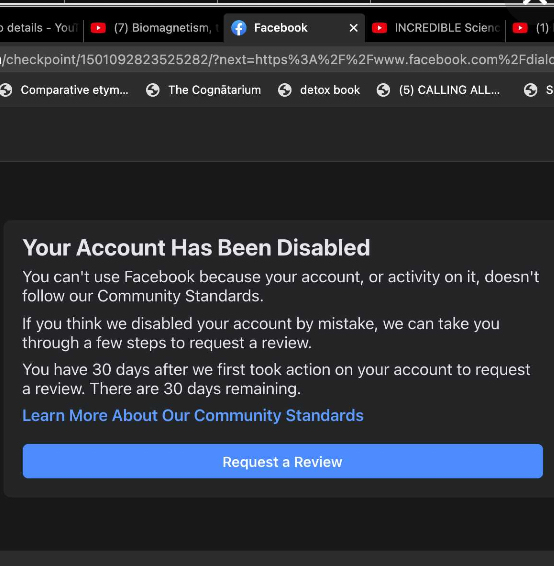
Task: Click the text 'There are 30 days remaining.'
Action: pos(195,389)
